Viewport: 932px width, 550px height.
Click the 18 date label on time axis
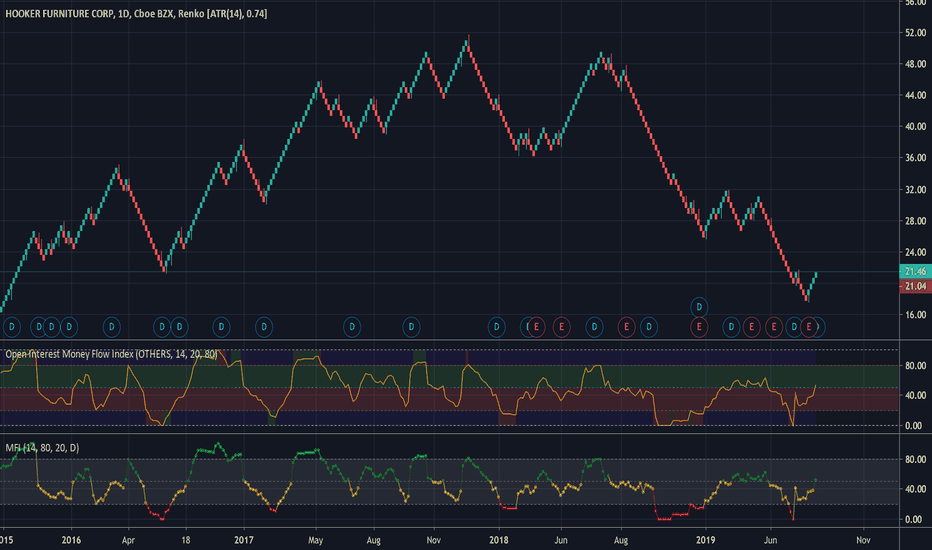[x=186, y=540]
